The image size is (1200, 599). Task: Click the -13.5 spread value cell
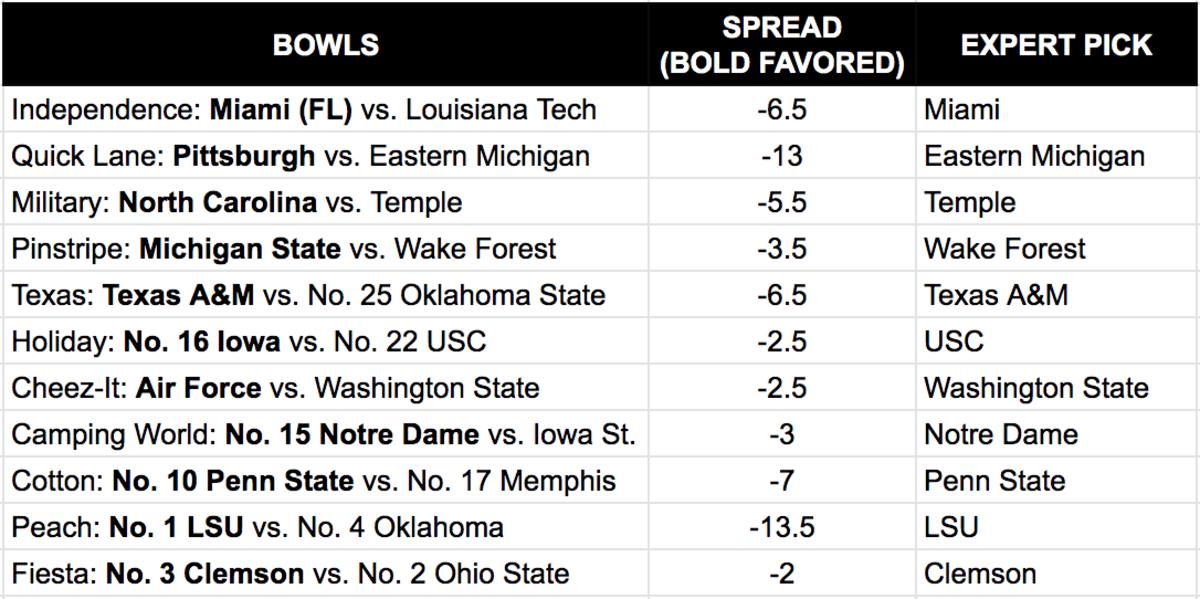tap(781, 527)
